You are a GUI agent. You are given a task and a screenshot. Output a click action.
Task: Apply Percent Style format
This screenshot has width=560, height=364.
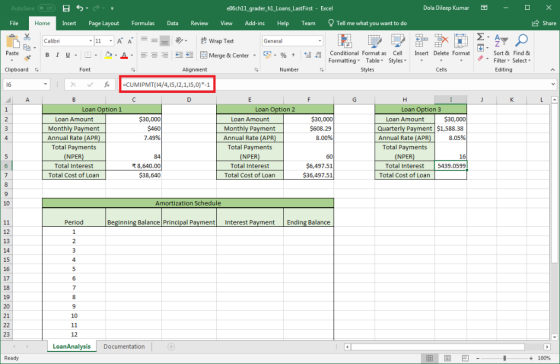pyautogui.click(x=283, y=55)
